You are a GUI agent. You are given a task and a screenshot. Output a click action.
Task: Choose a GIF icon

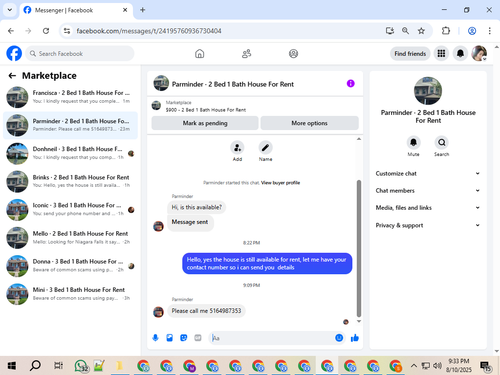tap(198, 338)
